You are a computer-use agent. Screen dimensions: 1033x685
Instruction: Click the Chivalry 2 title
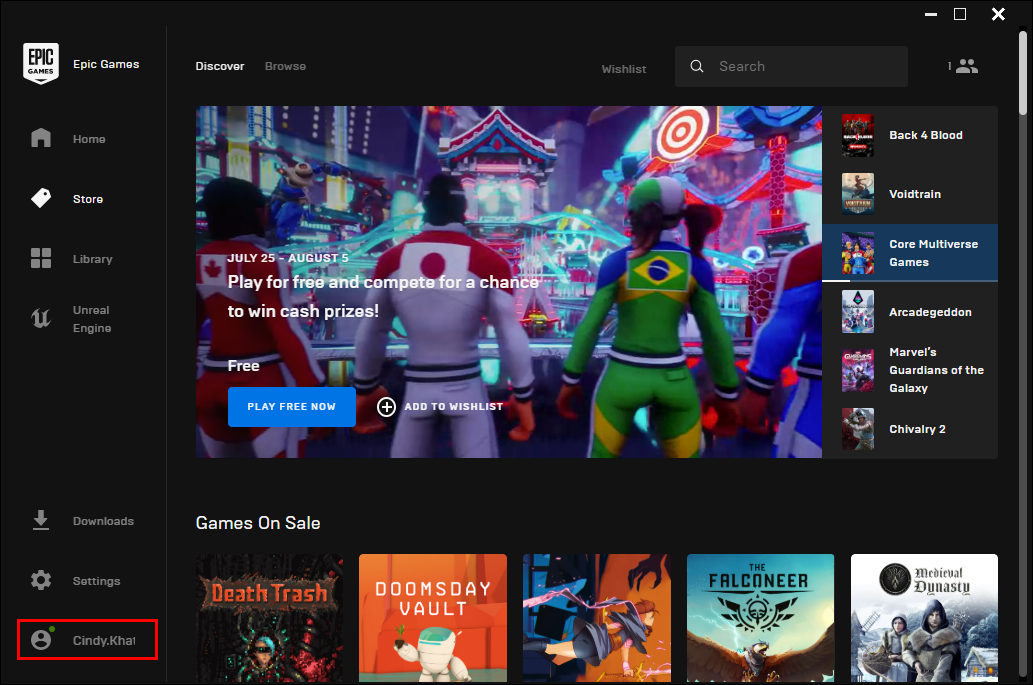[x=917, y=429]
